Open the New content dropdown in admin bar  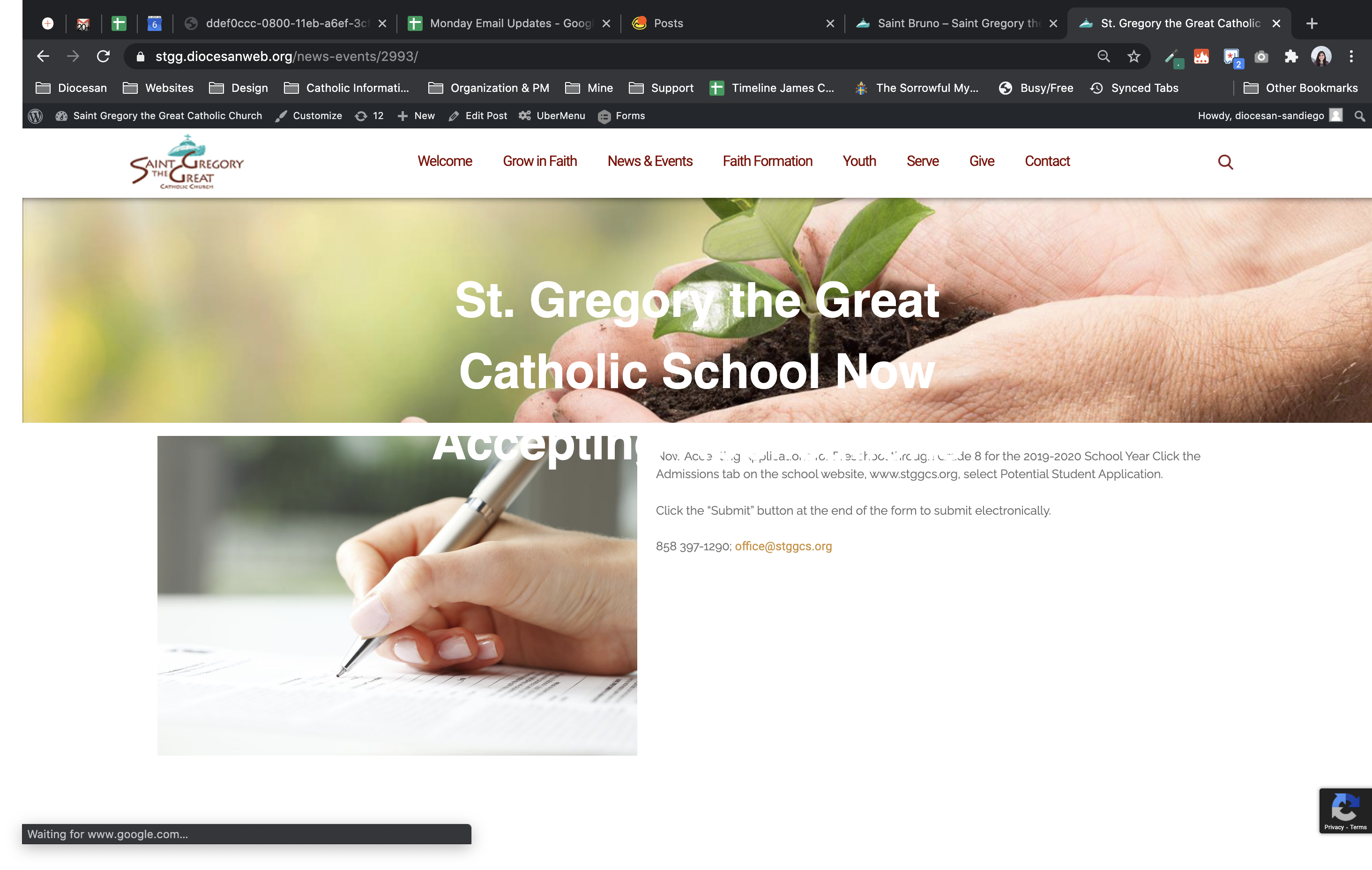pyautogui.click(x=417, y=116)
